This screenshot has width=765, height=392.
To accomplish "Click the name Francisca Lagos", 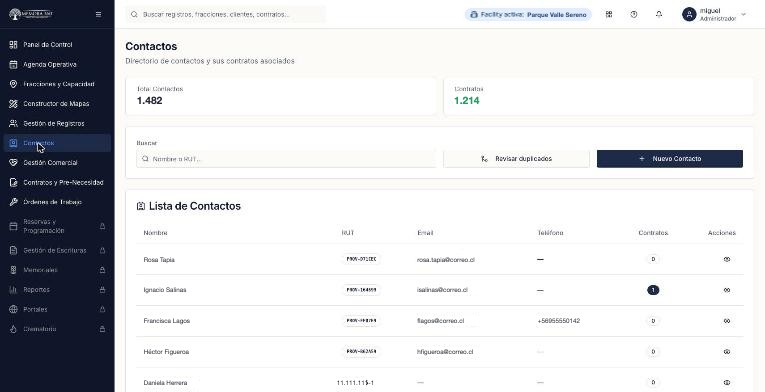I will [166, 321].
